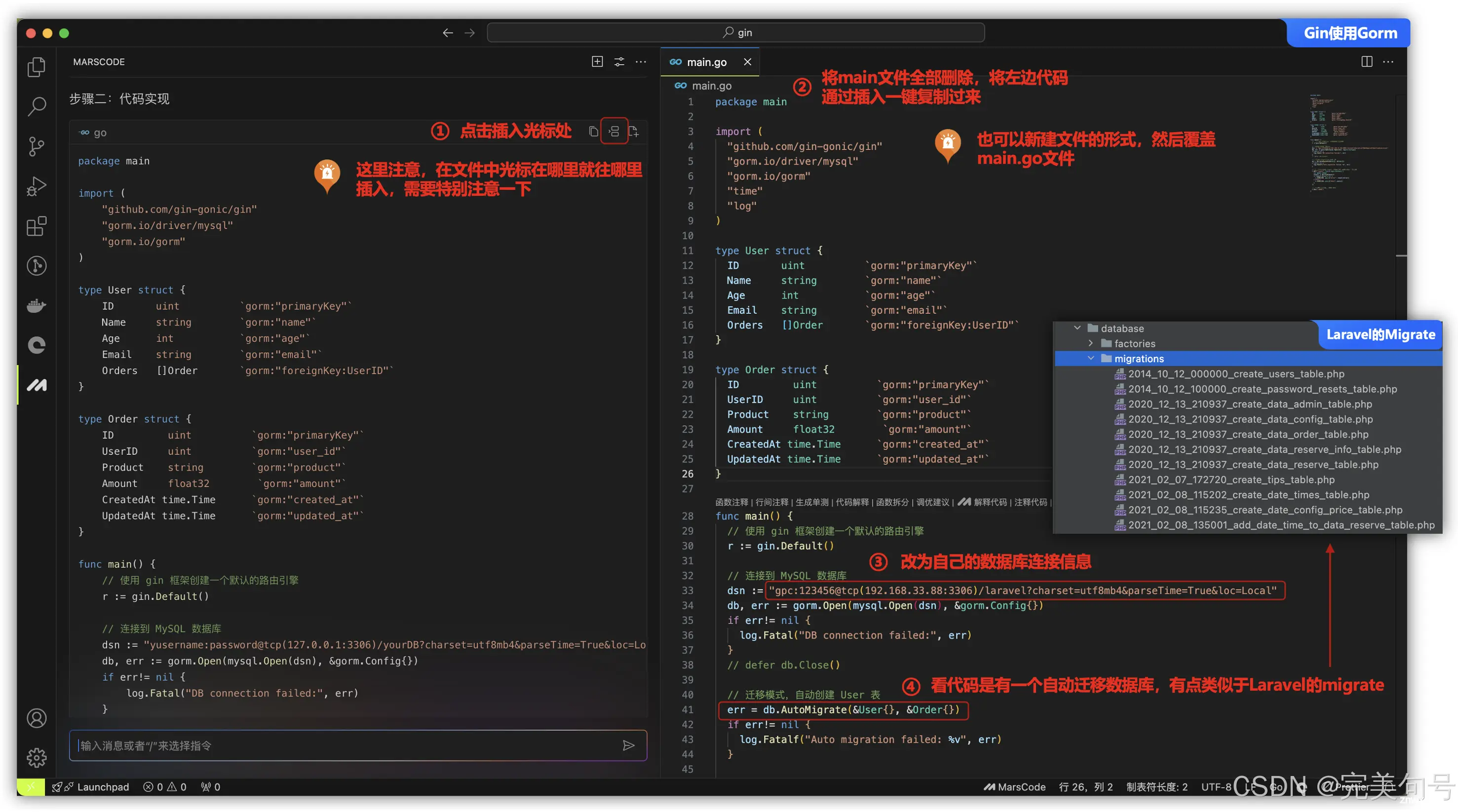
Task: Insert code block into new file
Action: coord(633,132)
